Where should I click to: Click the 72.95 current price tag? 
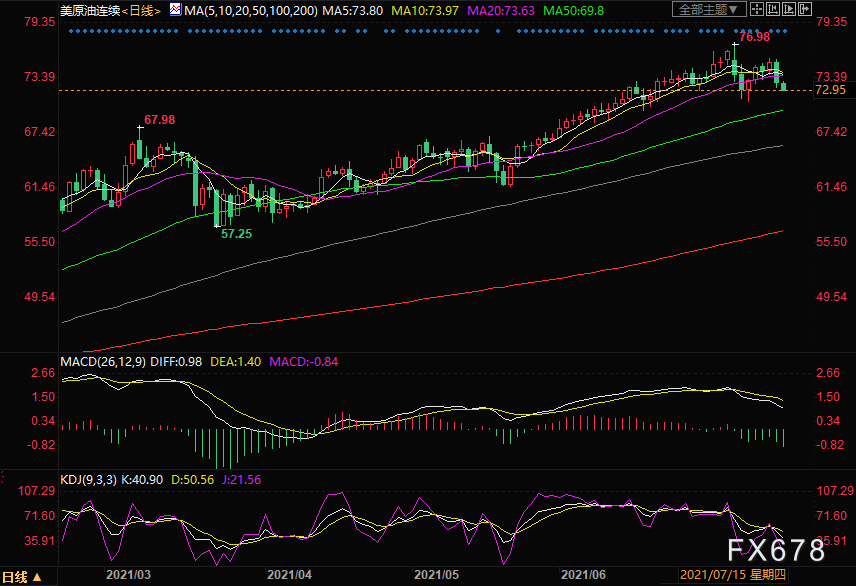pos(831,90)
